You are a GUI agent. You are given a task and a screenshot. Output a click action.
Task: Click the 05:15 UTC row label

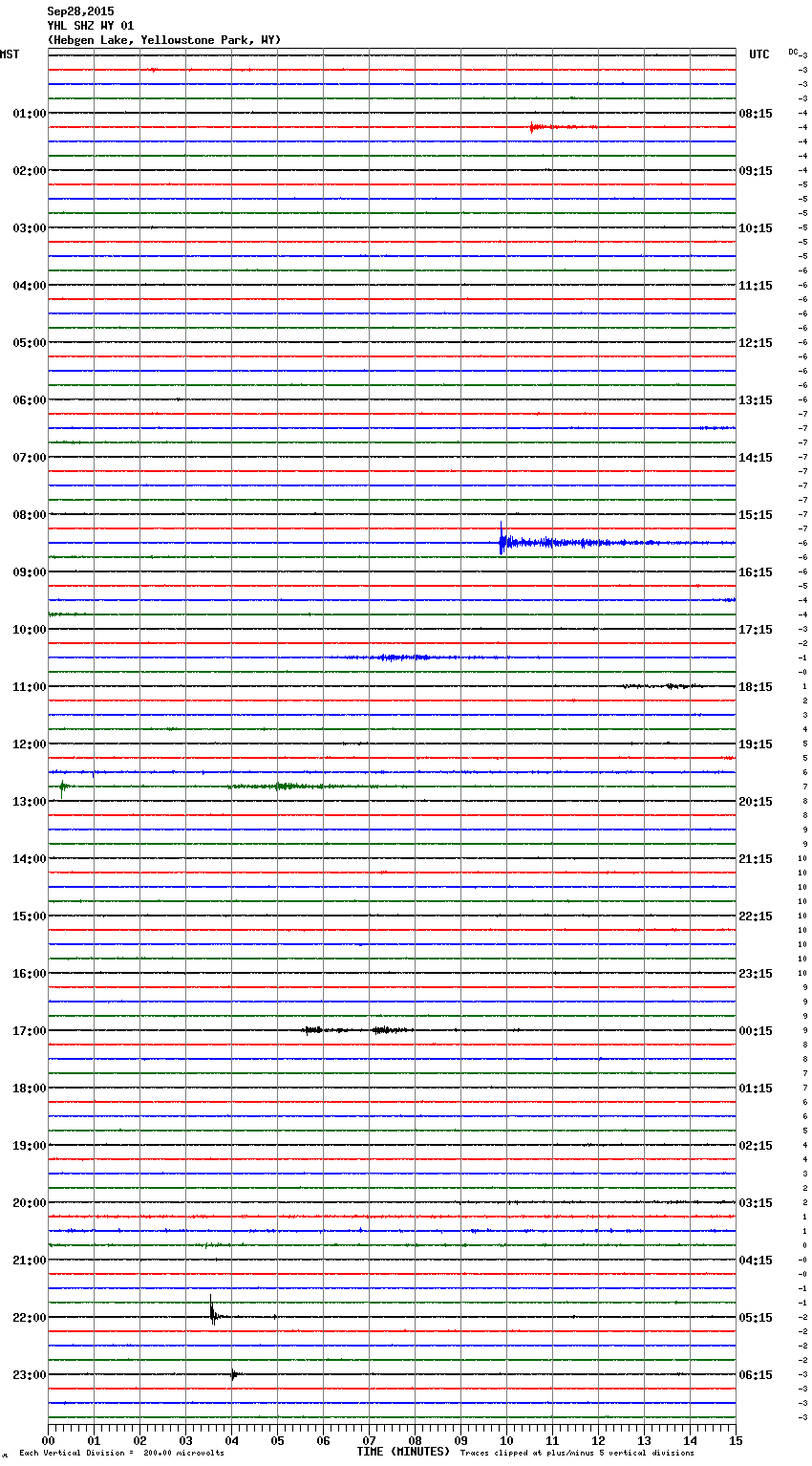(756, 1318)
